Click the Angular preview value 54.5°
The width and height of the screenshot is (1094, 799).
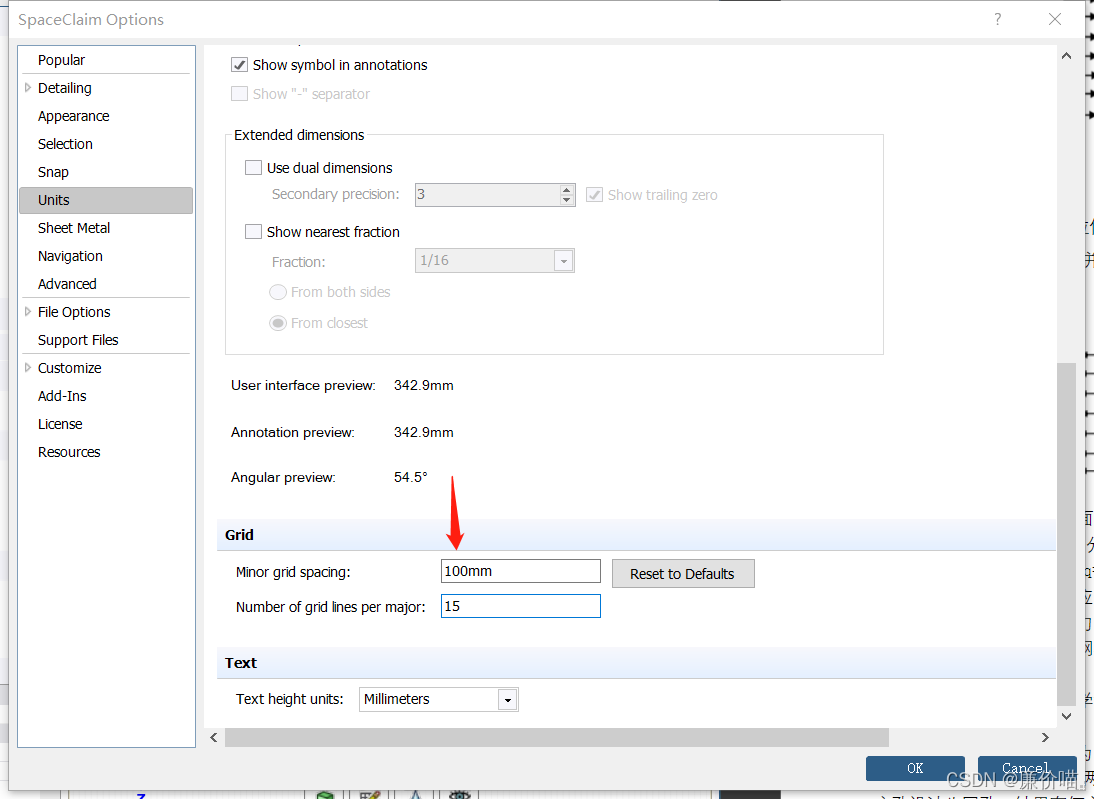[x=410, y=477]
